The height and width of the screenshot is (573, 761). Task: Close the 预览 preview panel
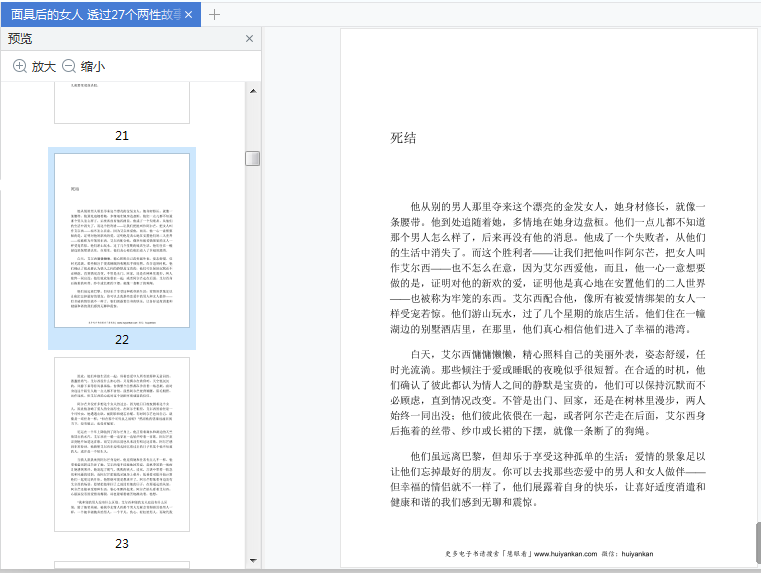[x=249, y=39]
